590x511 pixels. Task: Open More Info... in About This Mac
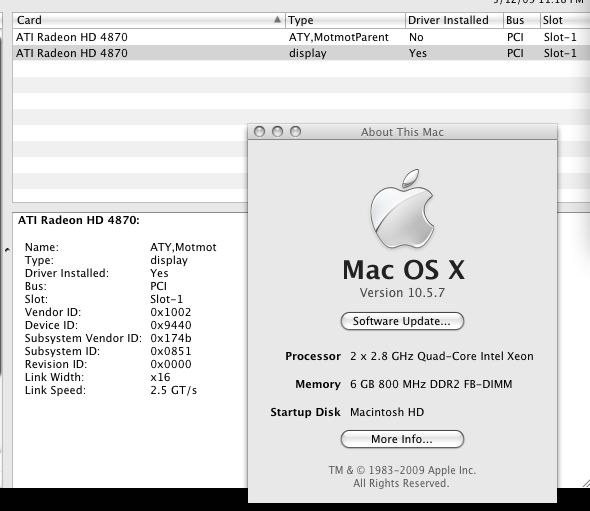pyautogui.click(x=402, y=439)
